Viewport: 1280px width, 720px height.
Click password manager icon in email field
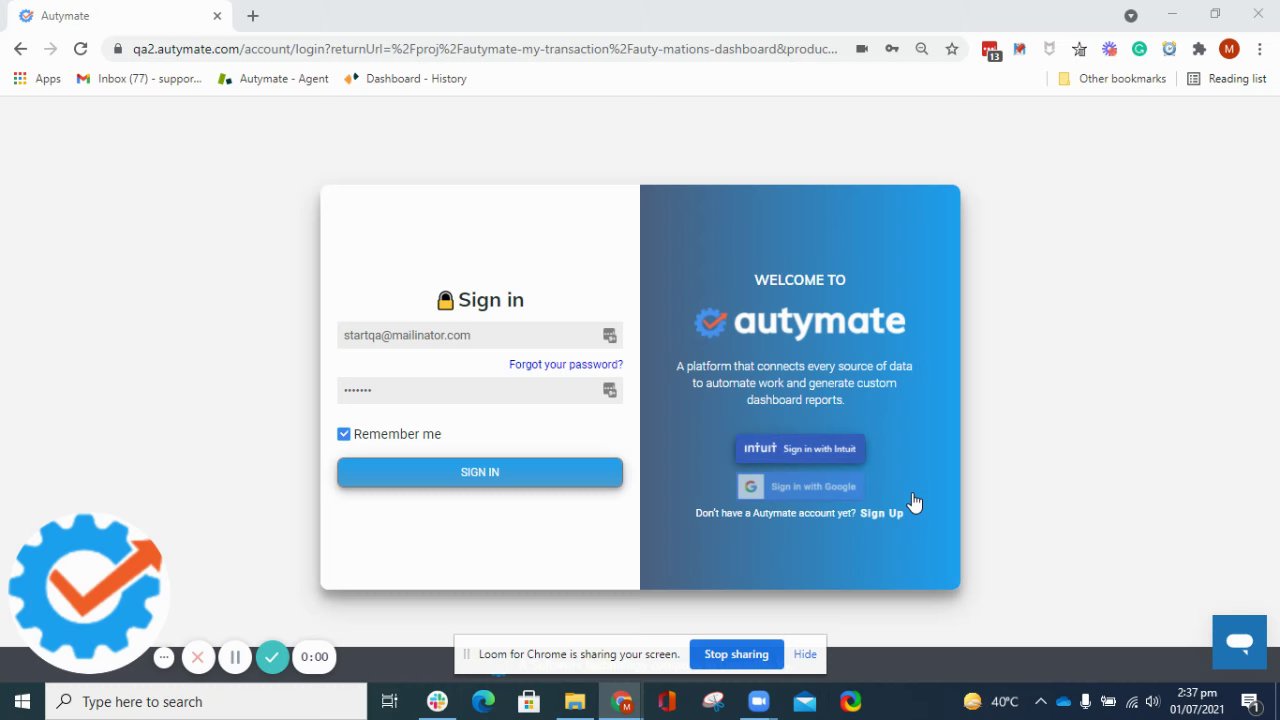(610, 335)
